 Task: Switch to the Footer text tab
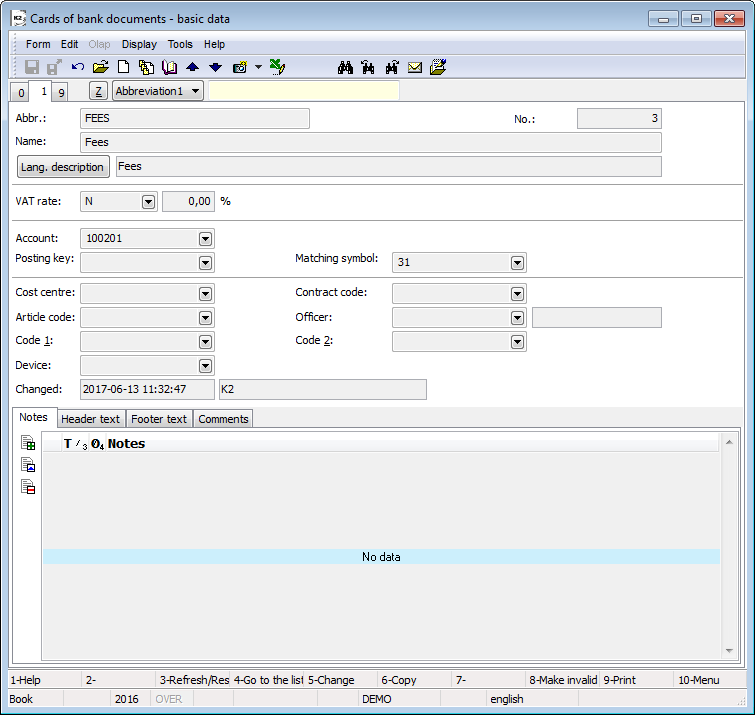click(161, 419)
